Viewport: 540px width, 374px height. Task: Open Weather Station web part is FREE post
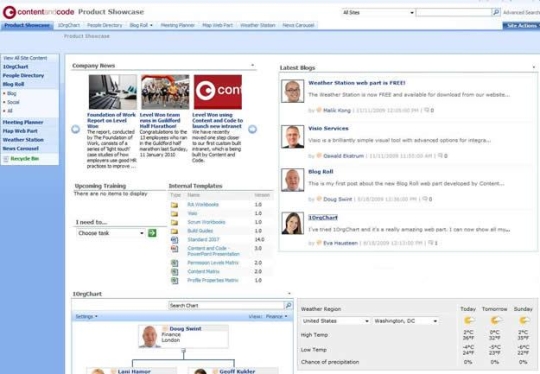point(357,83)
